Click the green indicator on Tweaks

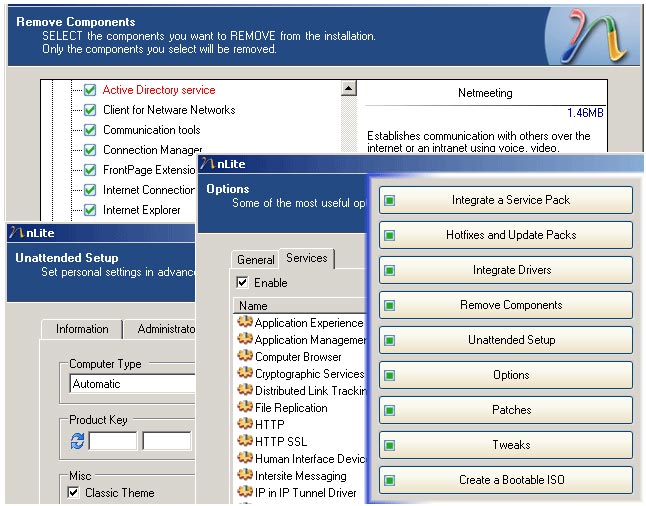click(x=389, y=445)
